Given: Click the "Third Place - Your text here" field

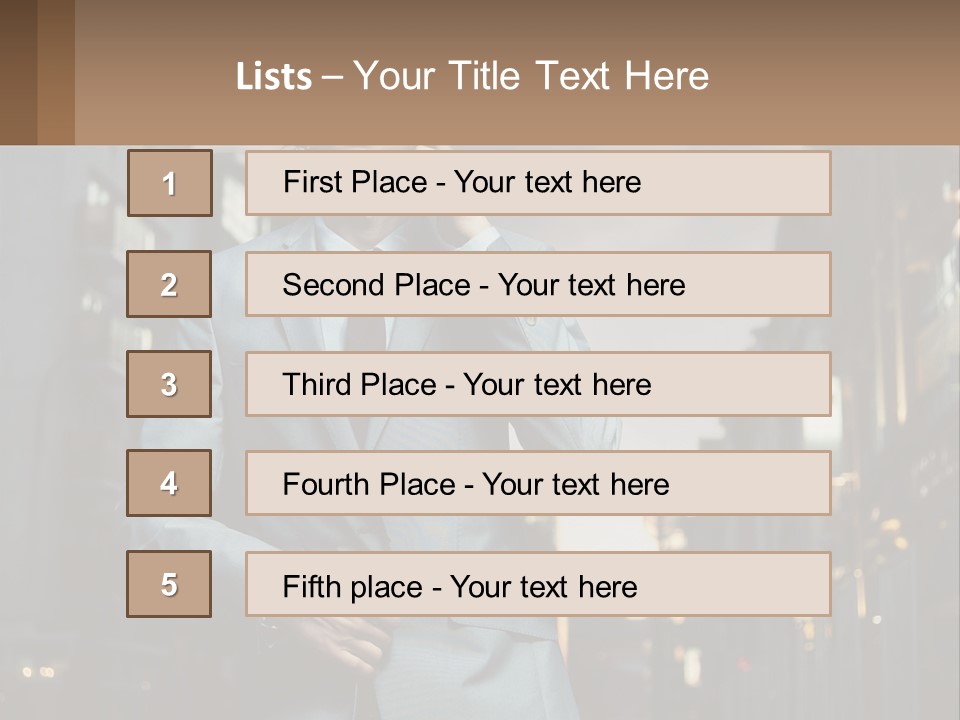Looking at the screenshot, I should [538, 384].
